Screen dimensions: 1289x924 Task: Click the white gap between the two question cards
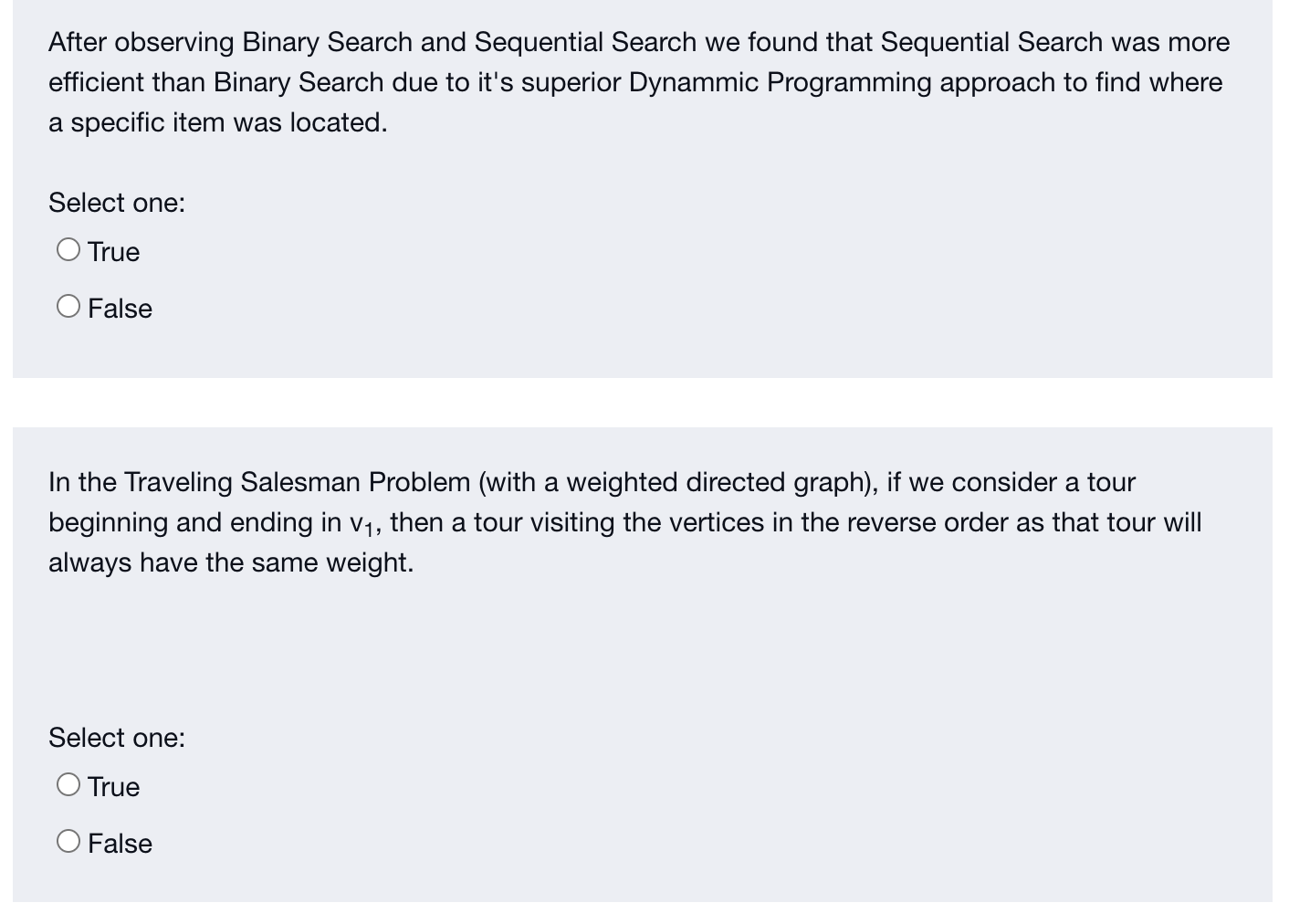(x=643, y=403)
